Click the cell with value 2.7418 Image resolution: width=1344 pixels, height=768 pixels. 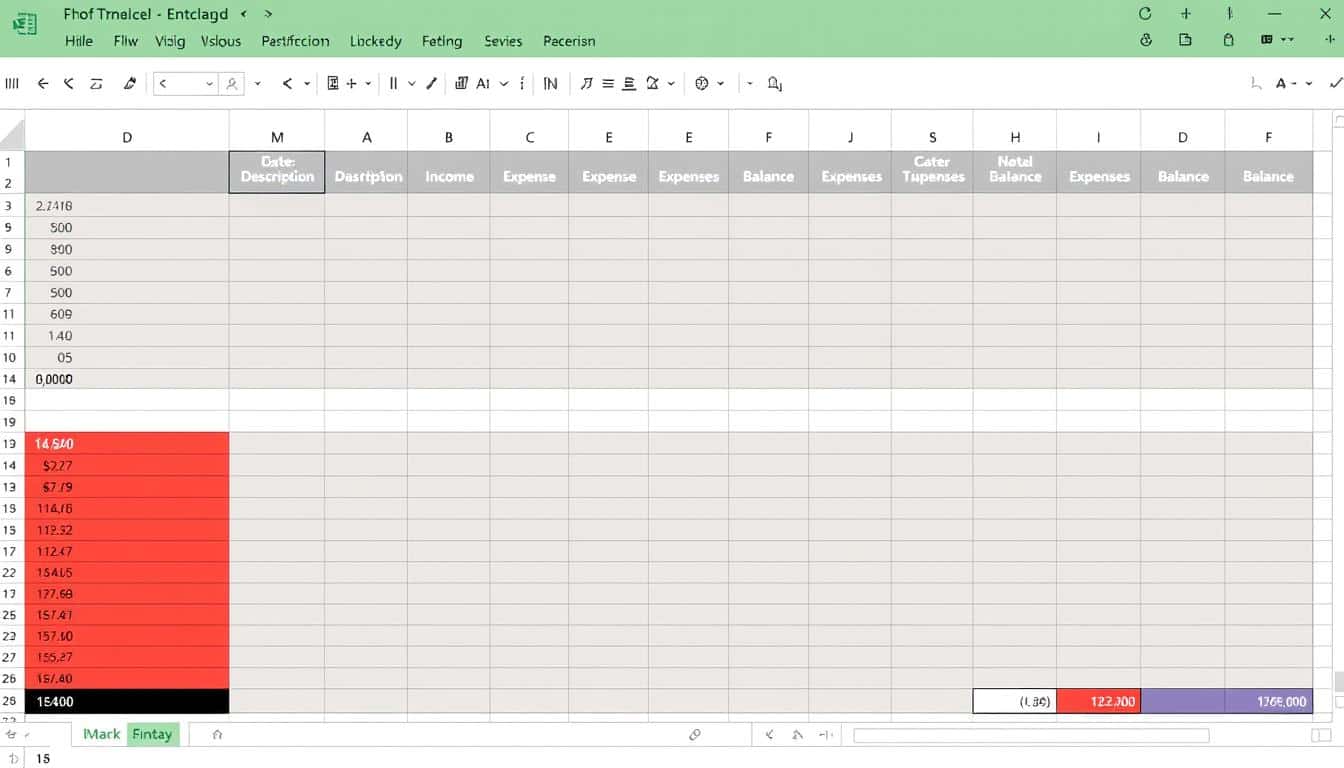click(127, 205)
